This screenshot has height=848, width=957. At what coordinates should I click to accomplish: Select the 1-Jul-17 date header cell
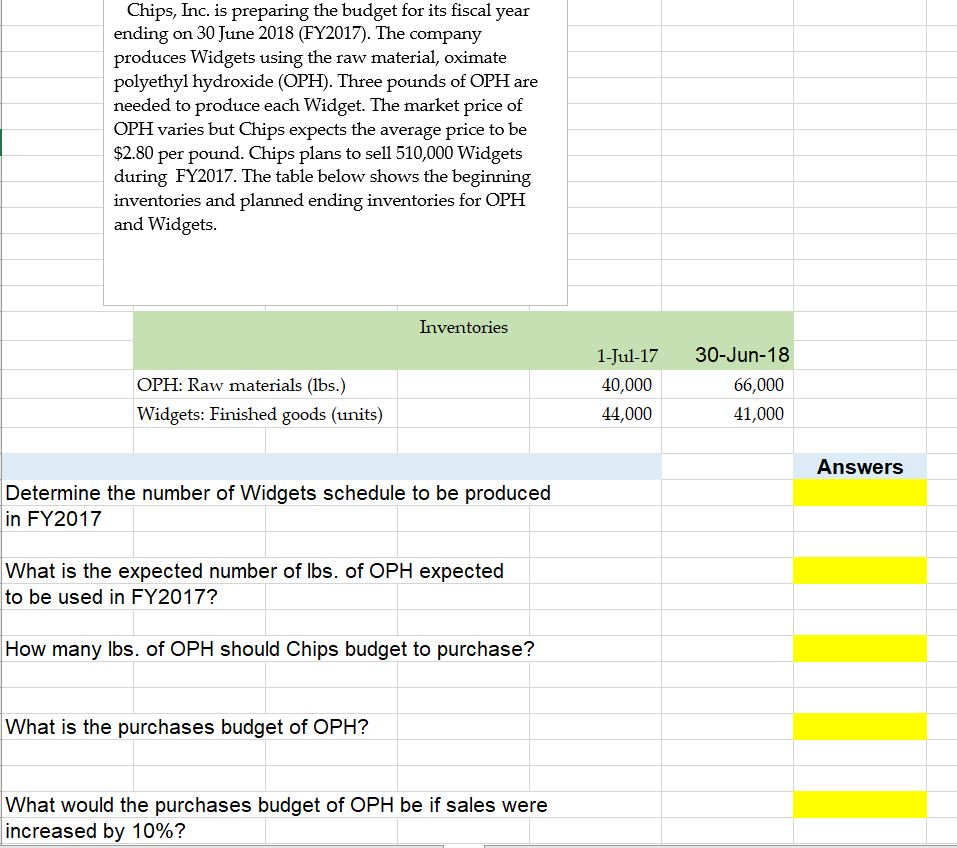(x=627, y=355)
